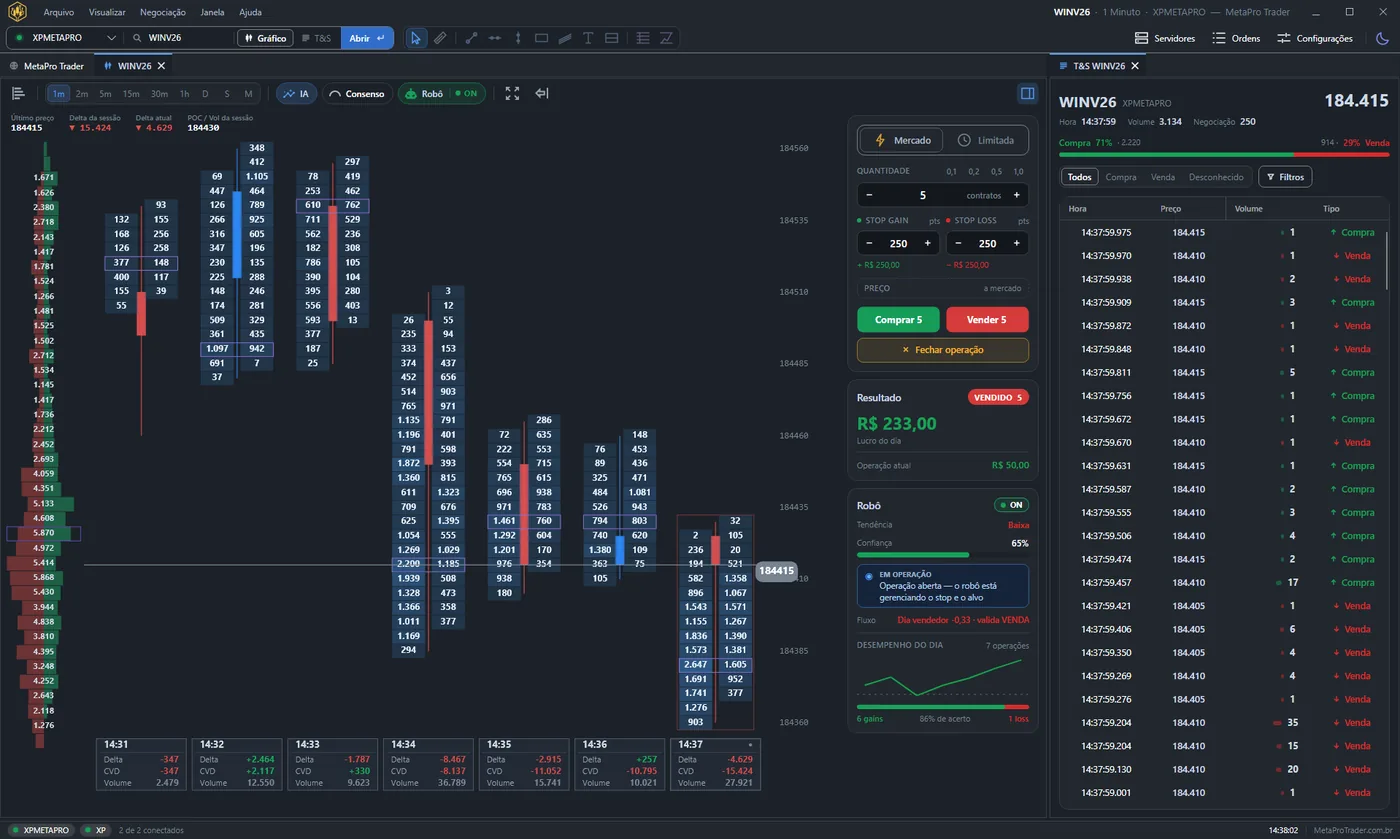Open Servidores panel
The width and height of the screenshot is (1400, 839).
point(1165,38)
